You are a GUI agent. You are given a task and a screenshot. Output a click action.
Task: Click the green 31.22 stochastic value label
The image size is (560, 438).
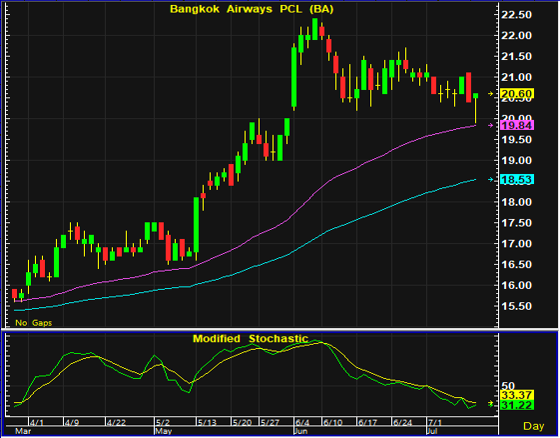(517, 405)
